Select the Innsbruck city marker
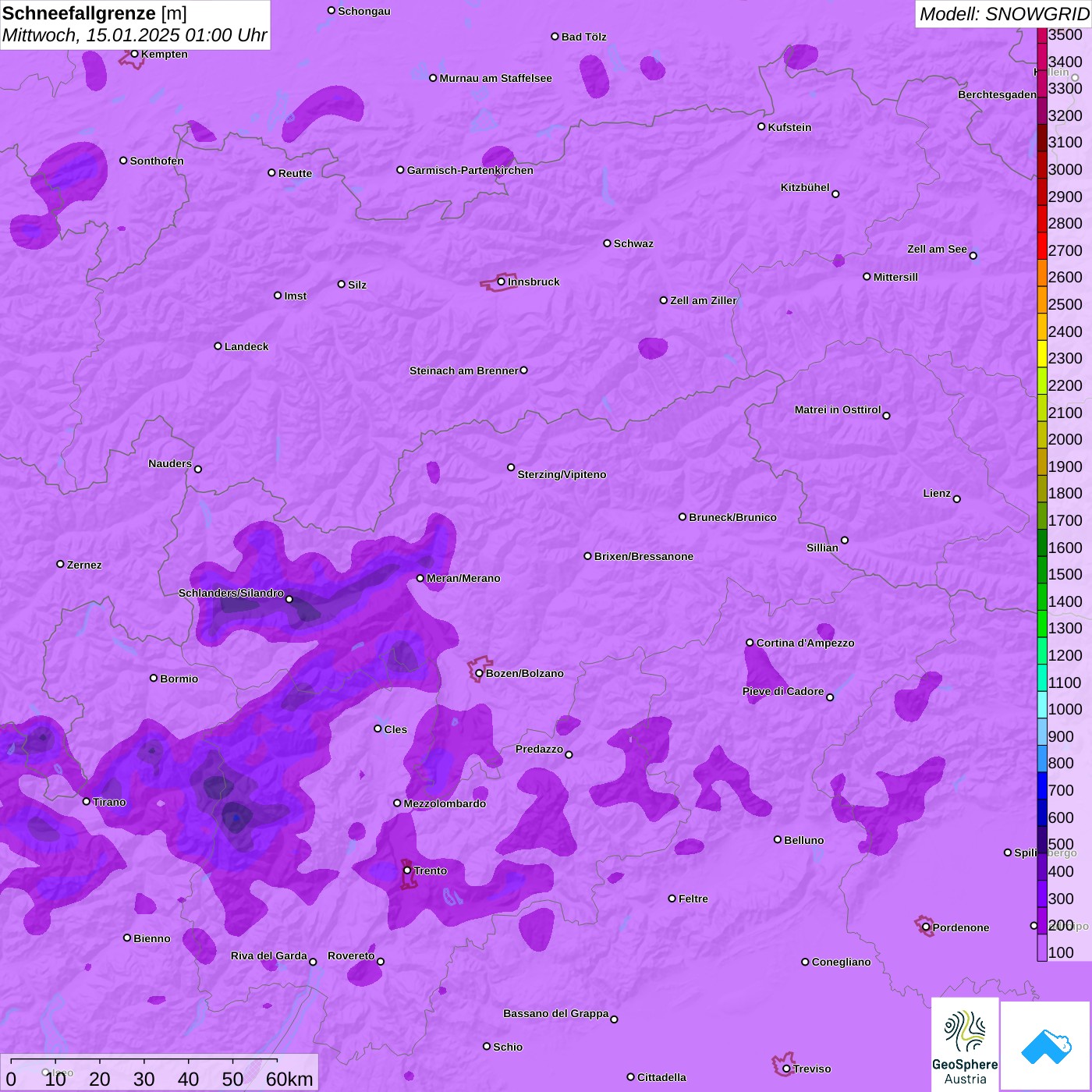Image resolution: width=1092 pixels, height=1092 pixels. [x=502, y=282]
